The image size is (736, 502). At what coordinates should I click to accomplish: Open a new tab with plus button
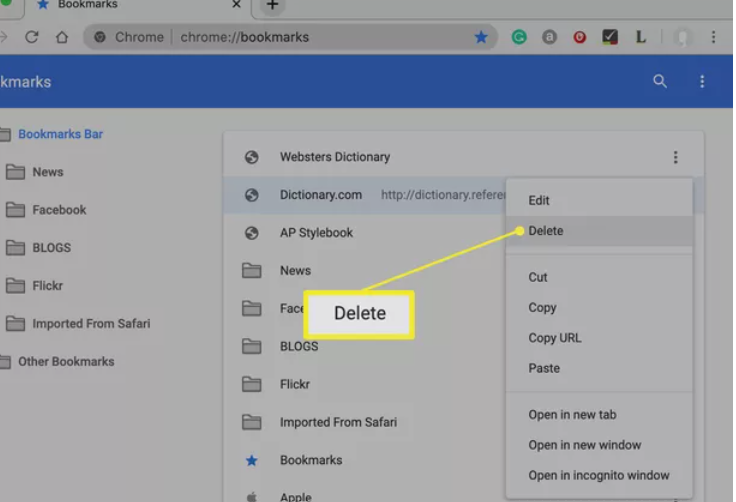click(x=272, y=6)
